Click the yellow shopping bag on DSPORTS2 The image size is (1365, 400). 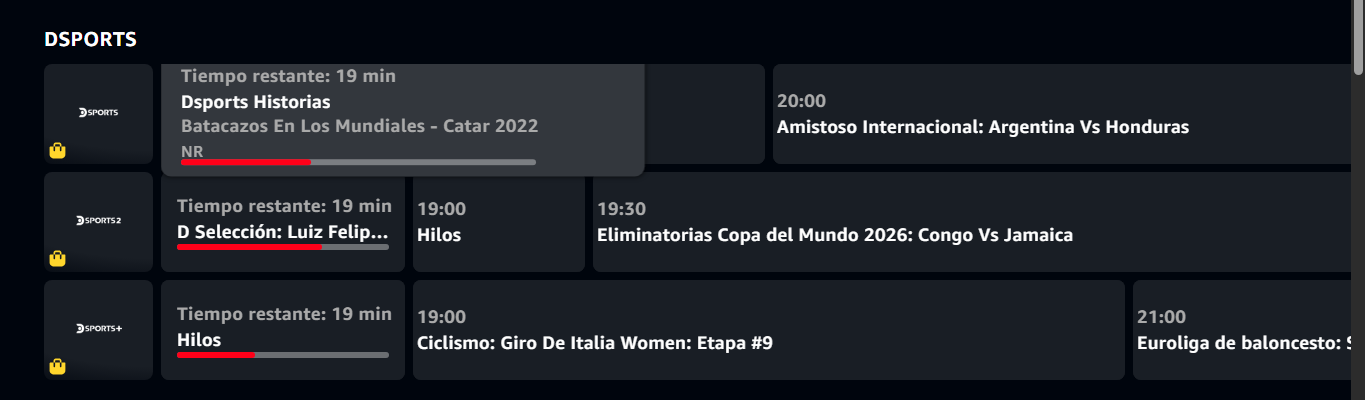coord(58,259)
